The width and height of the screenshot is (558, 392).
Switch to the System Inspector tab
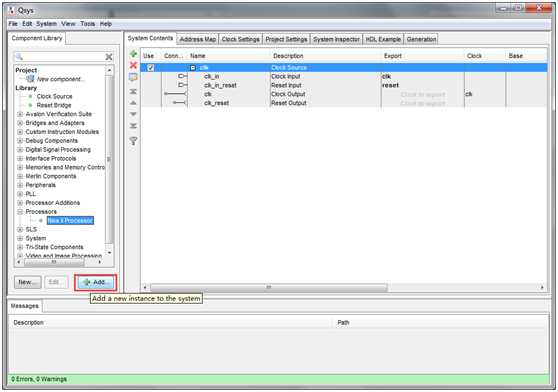(x=336, y=39)
